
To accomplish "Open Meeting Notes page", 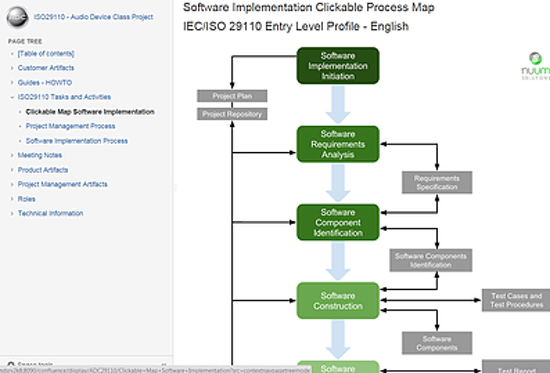I will (x=40, y=155).
